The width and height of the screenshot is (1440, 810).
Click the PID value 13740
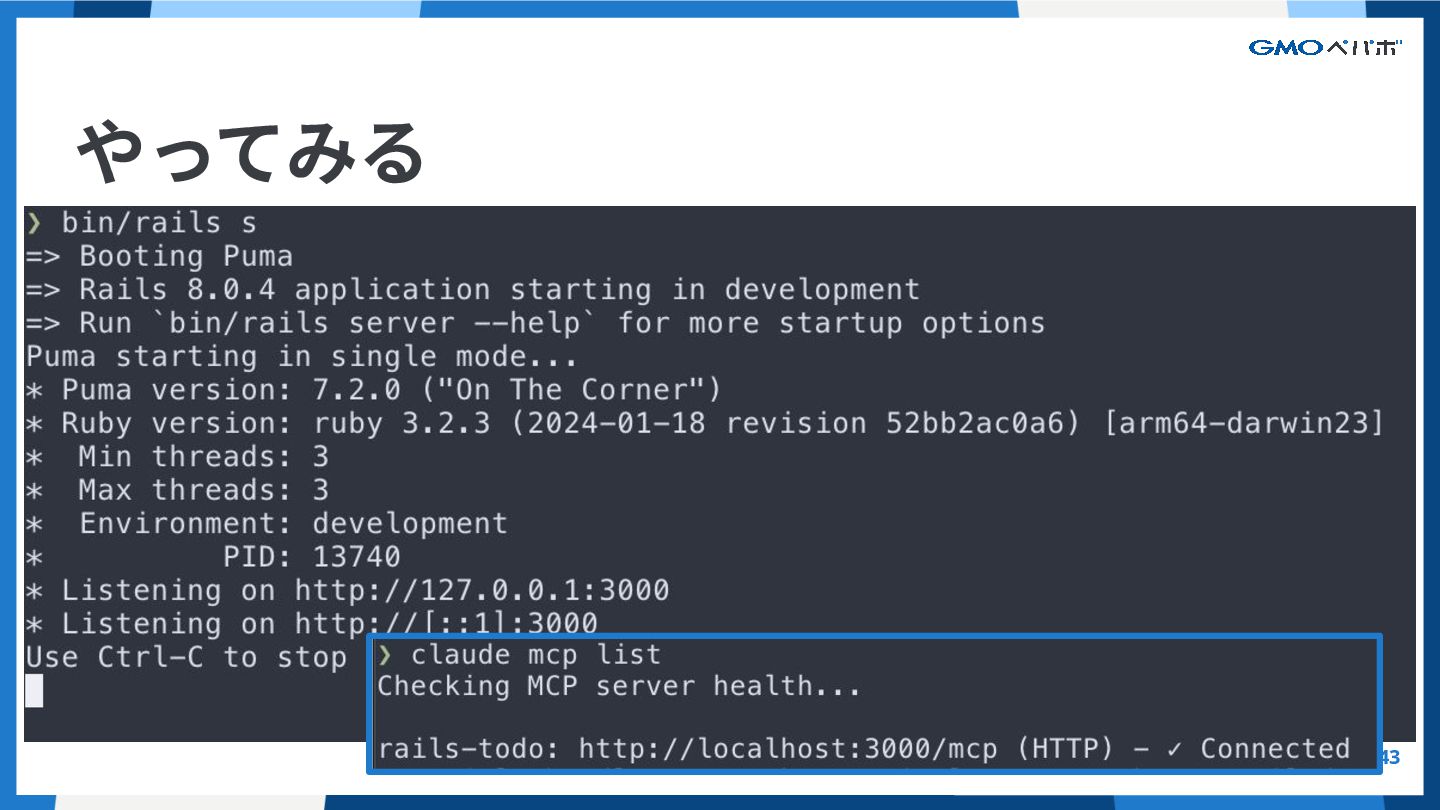click(356, 557)
